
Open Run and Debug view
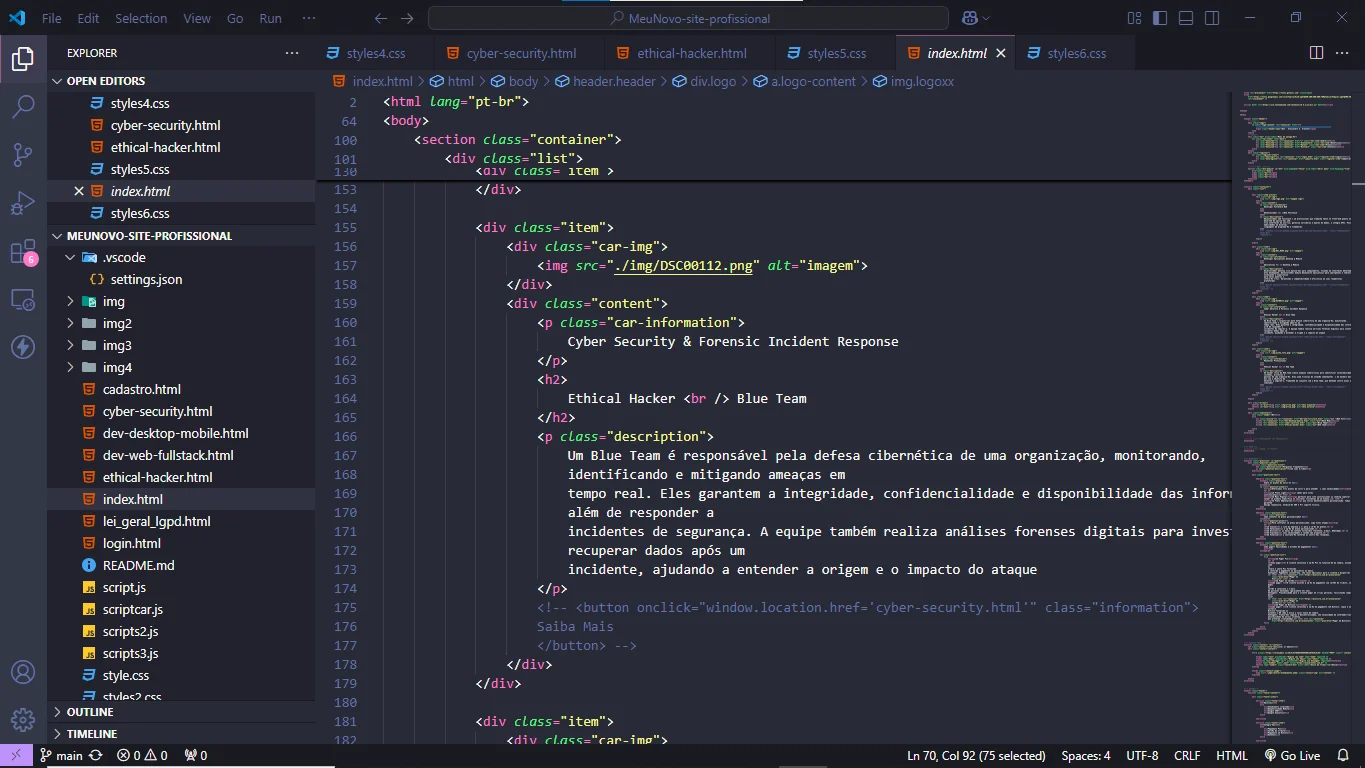(x=23, y=203)
